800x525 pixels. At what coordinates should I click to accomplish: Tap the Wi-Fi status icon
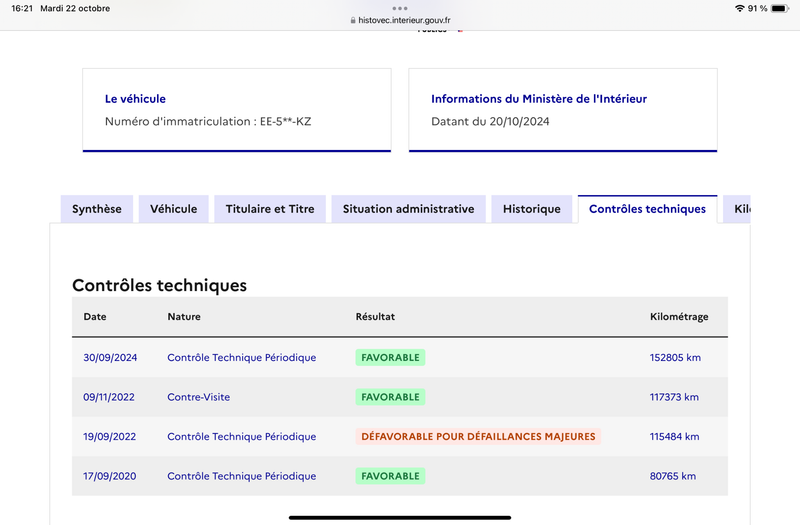[739, 8]
